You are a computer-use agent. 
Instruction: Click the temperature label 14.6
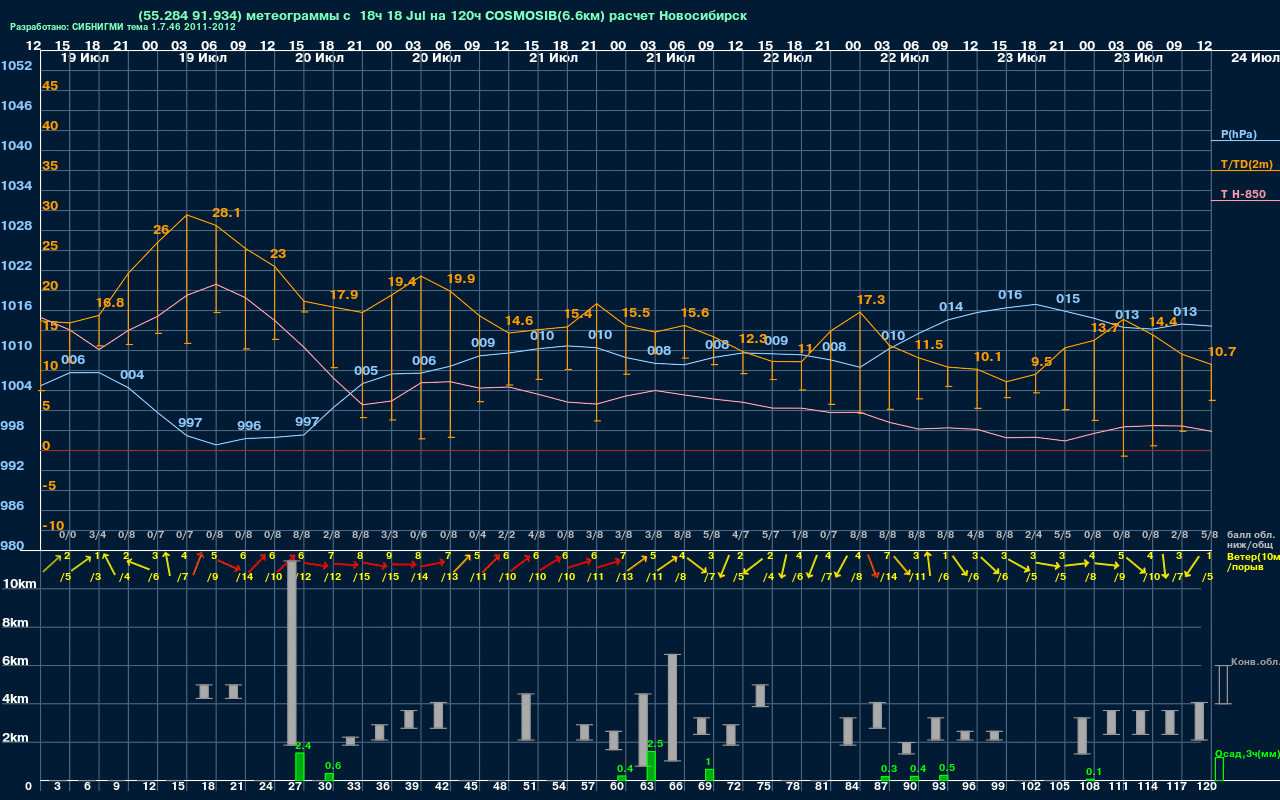(x=519, y=321)
